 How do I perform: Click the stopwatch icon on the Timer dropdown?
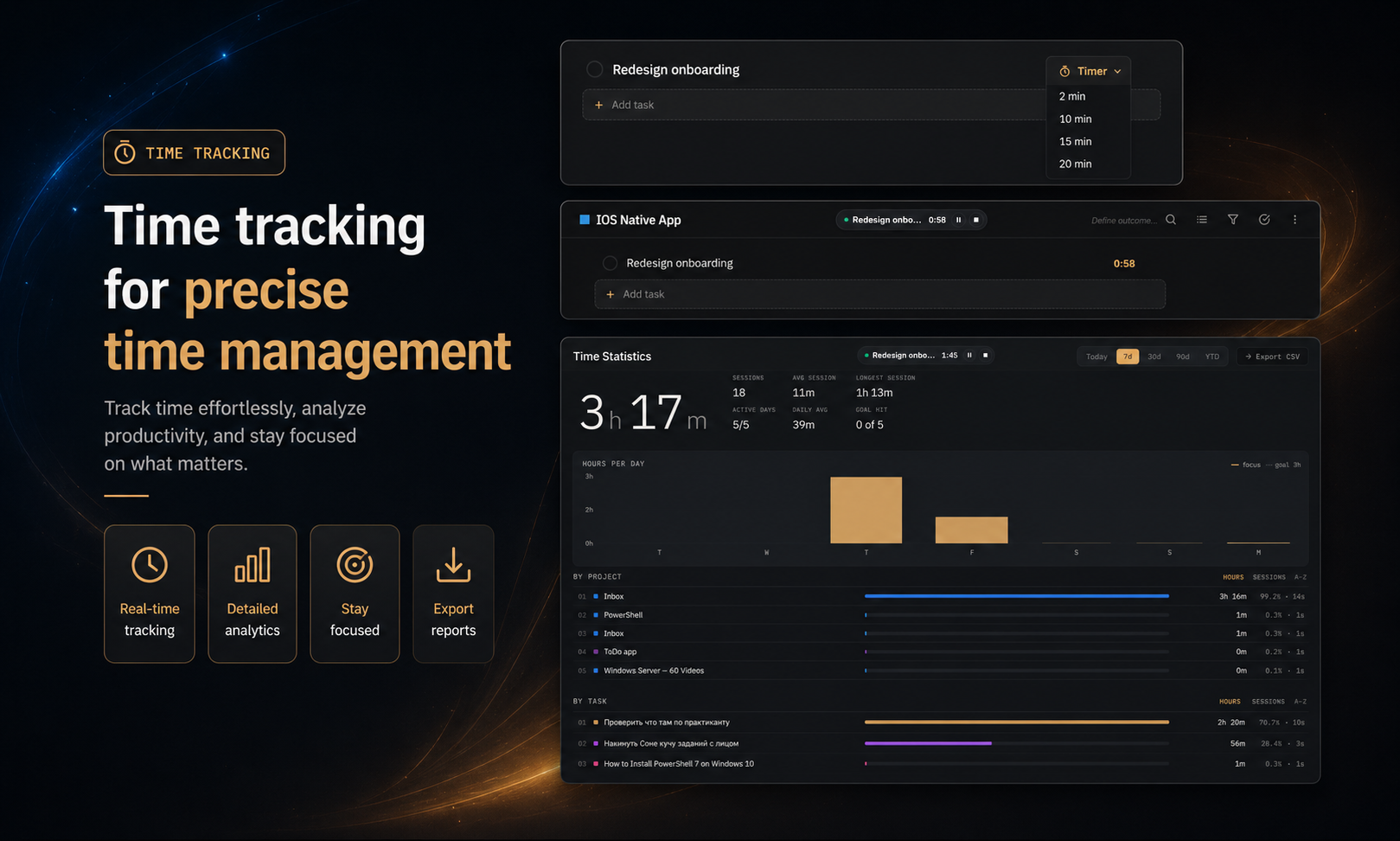point(1064,71)
